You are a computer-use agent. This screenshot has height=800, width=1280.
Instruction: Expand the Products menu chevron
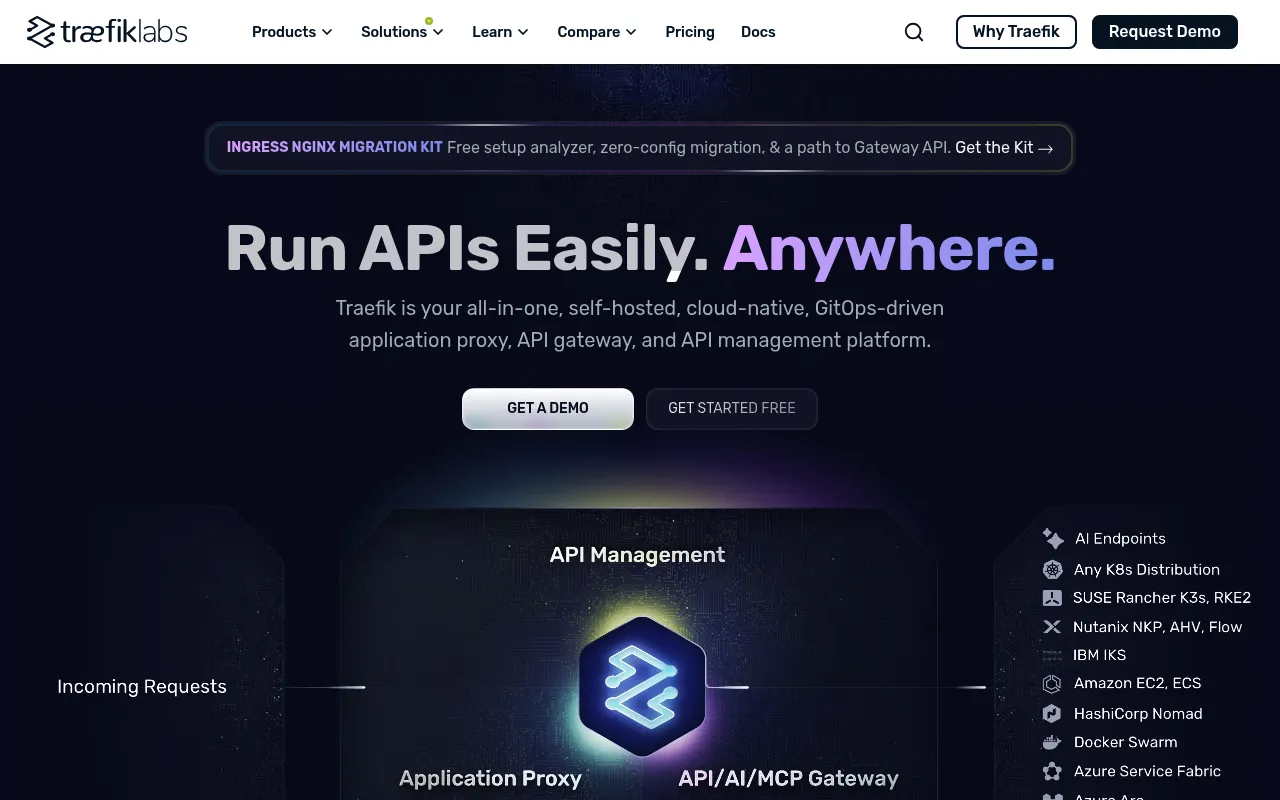point(327,32)
